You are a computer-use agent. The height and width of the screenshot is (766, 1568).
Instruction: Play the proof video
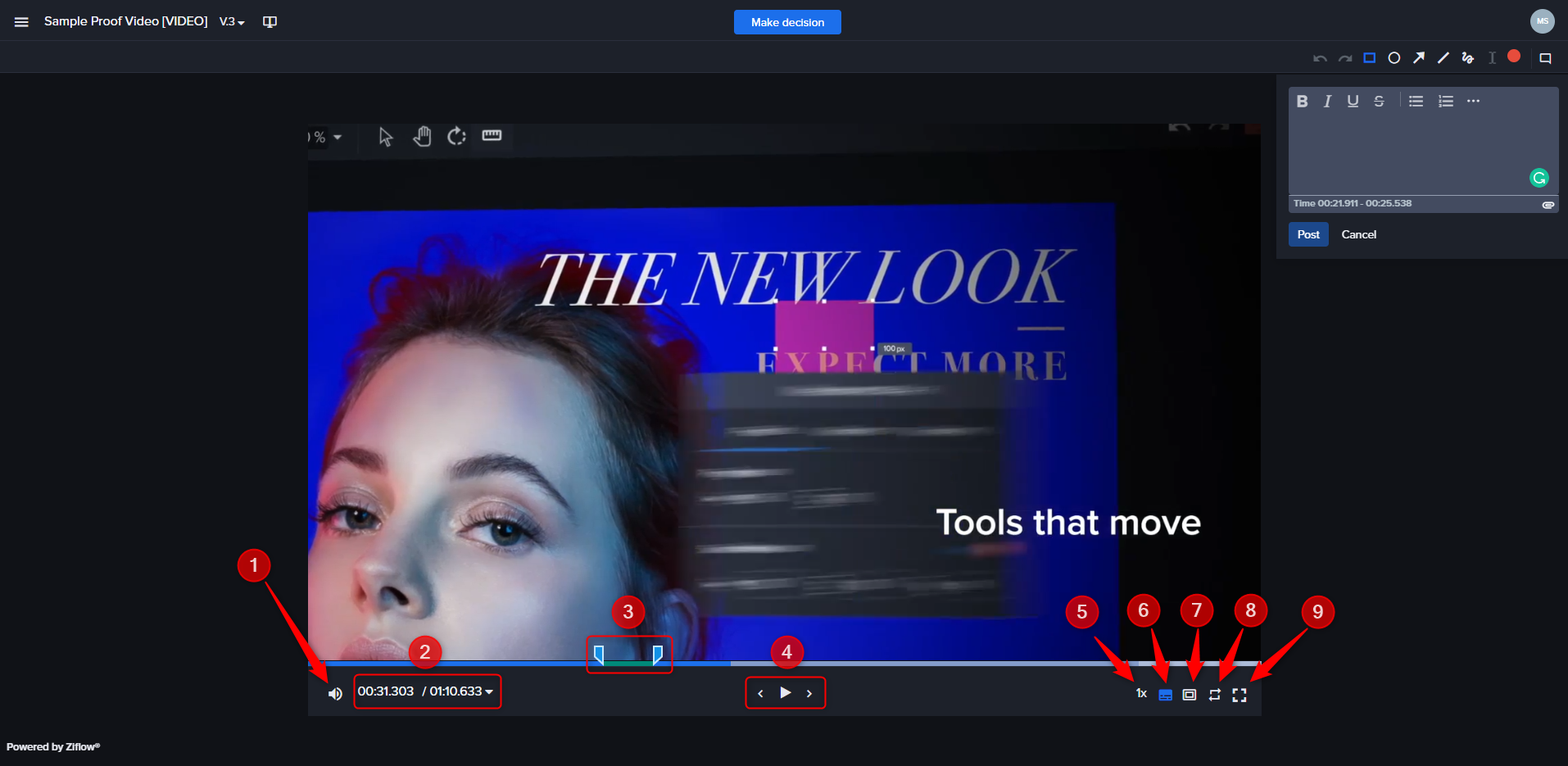coord(785,693)
